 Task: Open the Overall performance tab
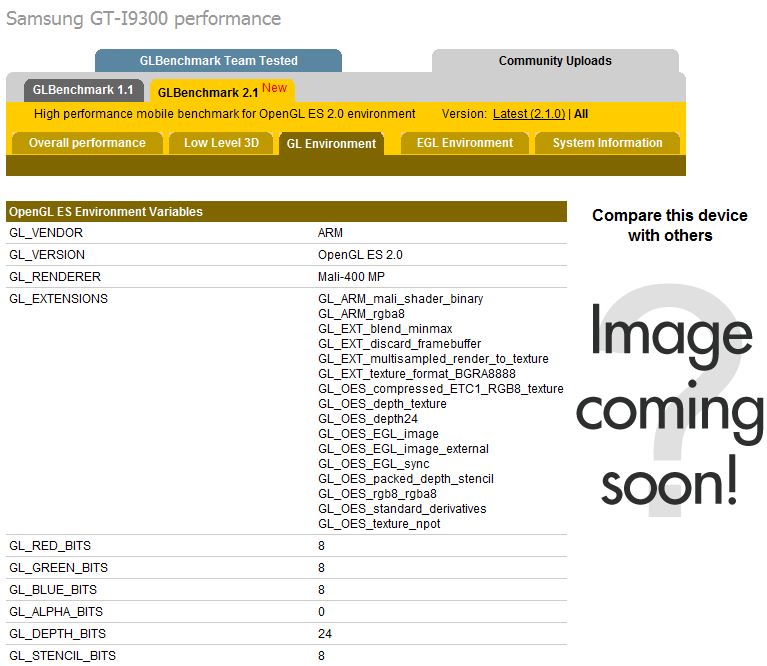pos(87,143)
